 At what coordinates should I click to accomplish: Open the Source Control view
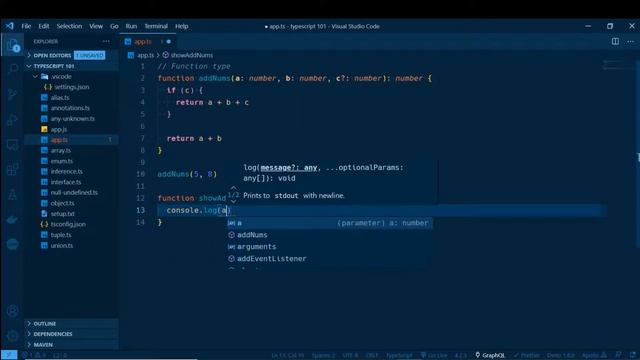tap(13, 94)
